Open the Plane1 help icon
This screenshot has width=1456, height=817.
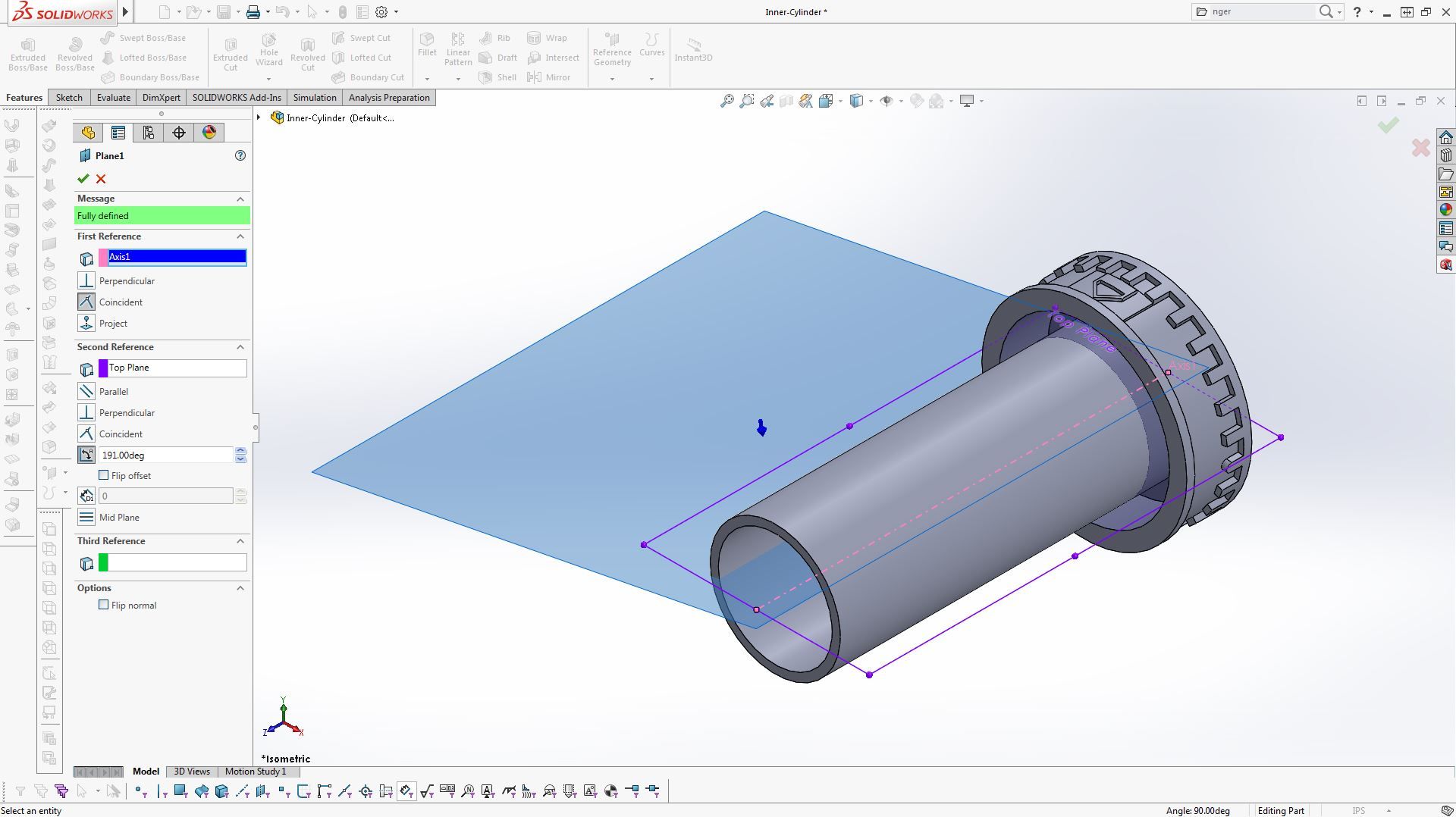click(240, 155)
